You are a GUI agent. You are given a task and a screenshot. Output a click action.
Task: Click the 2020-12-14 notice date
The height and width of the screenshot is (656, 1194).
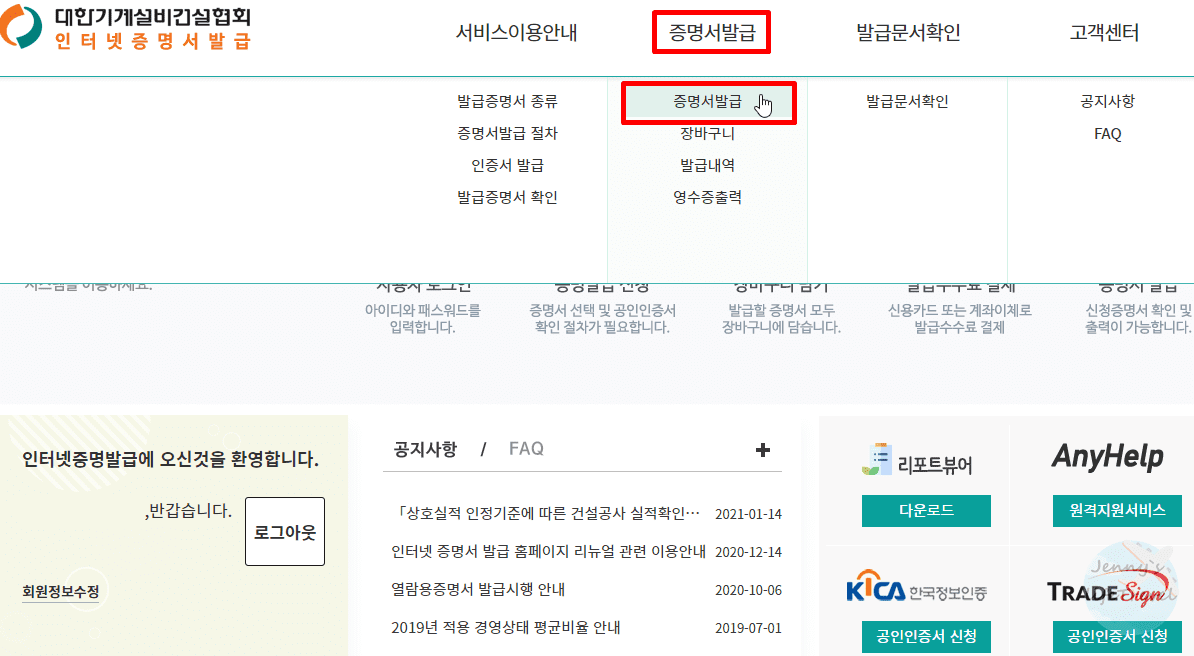749,552
